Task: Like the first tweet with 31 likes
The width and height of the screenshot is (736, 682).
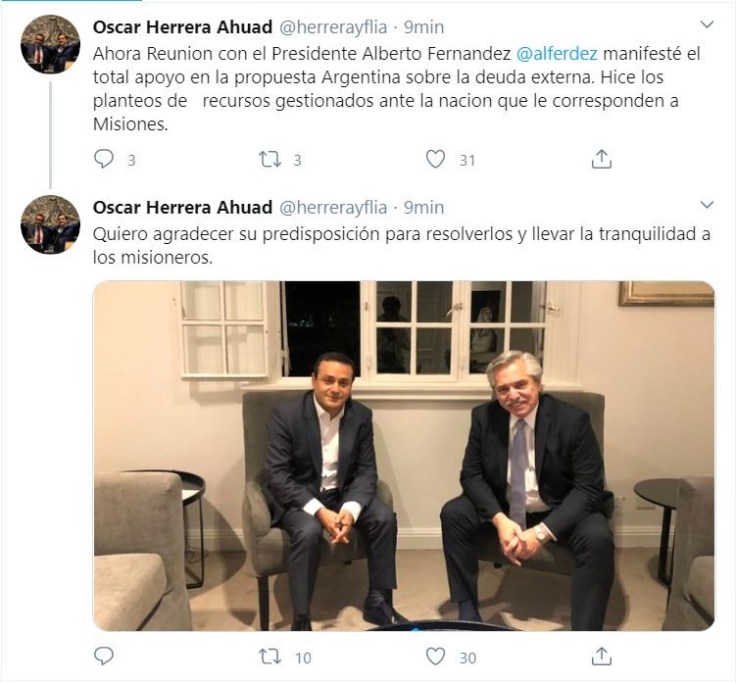Action: click(x=435, y=159)
